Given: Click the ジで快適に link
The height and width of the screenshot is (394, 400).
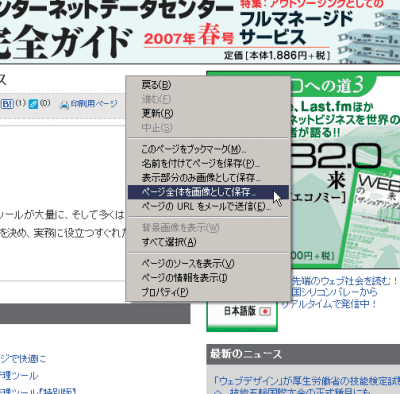Looking at the screenshot, I should point(23,359).
